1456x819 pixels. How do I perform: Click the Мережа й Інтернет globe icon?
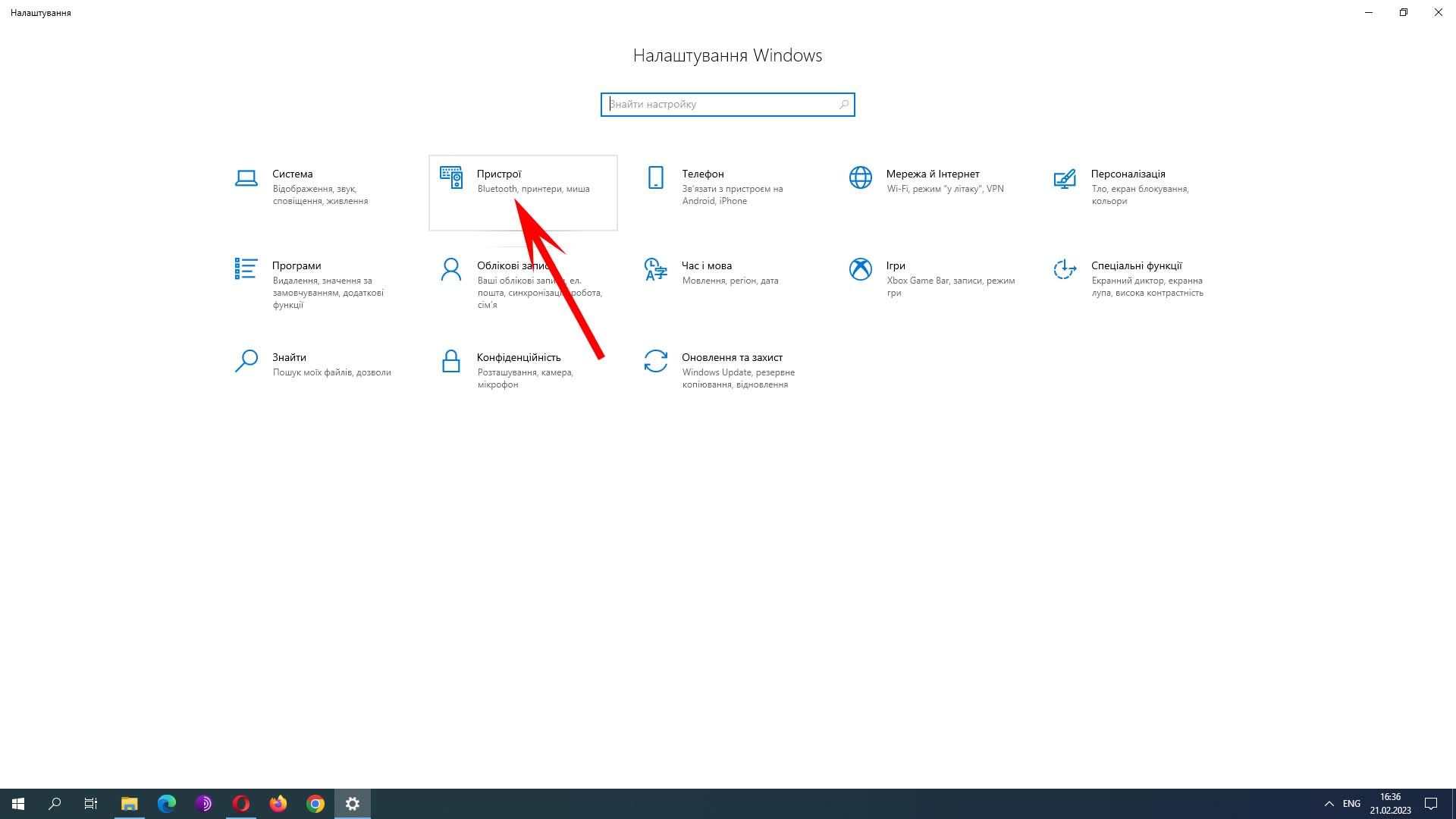point(861,177)
